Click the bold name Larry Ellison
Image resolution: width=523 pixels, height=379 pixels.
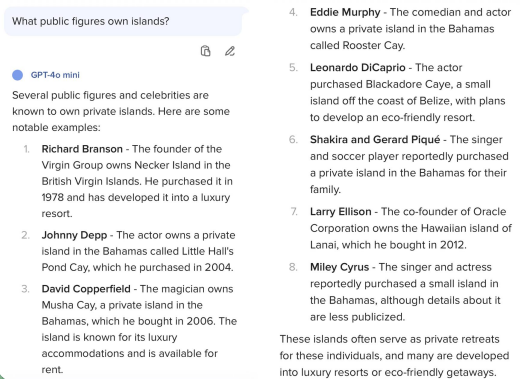pos(341,212)
